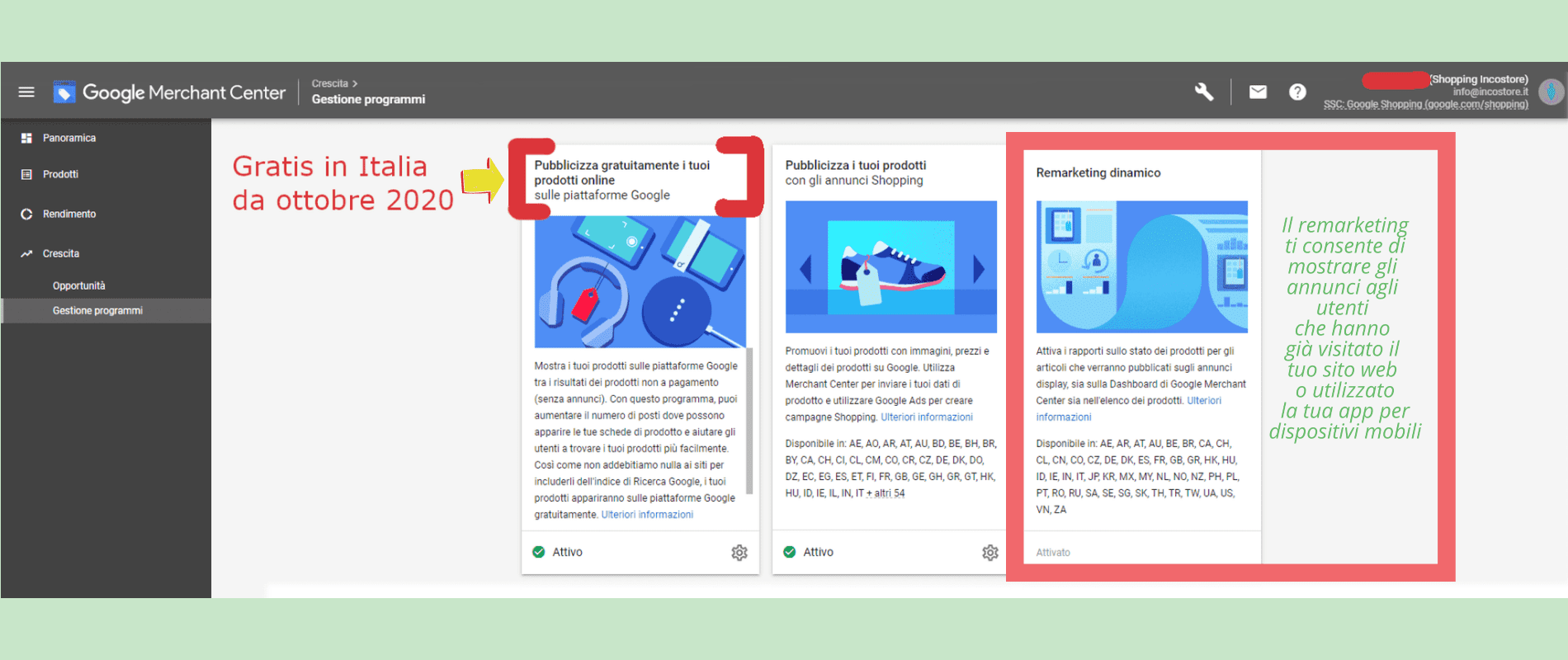Open Ulteriori informazioni link in free listings card
This screenshot has height=660, width=1568.
[647, 515]
